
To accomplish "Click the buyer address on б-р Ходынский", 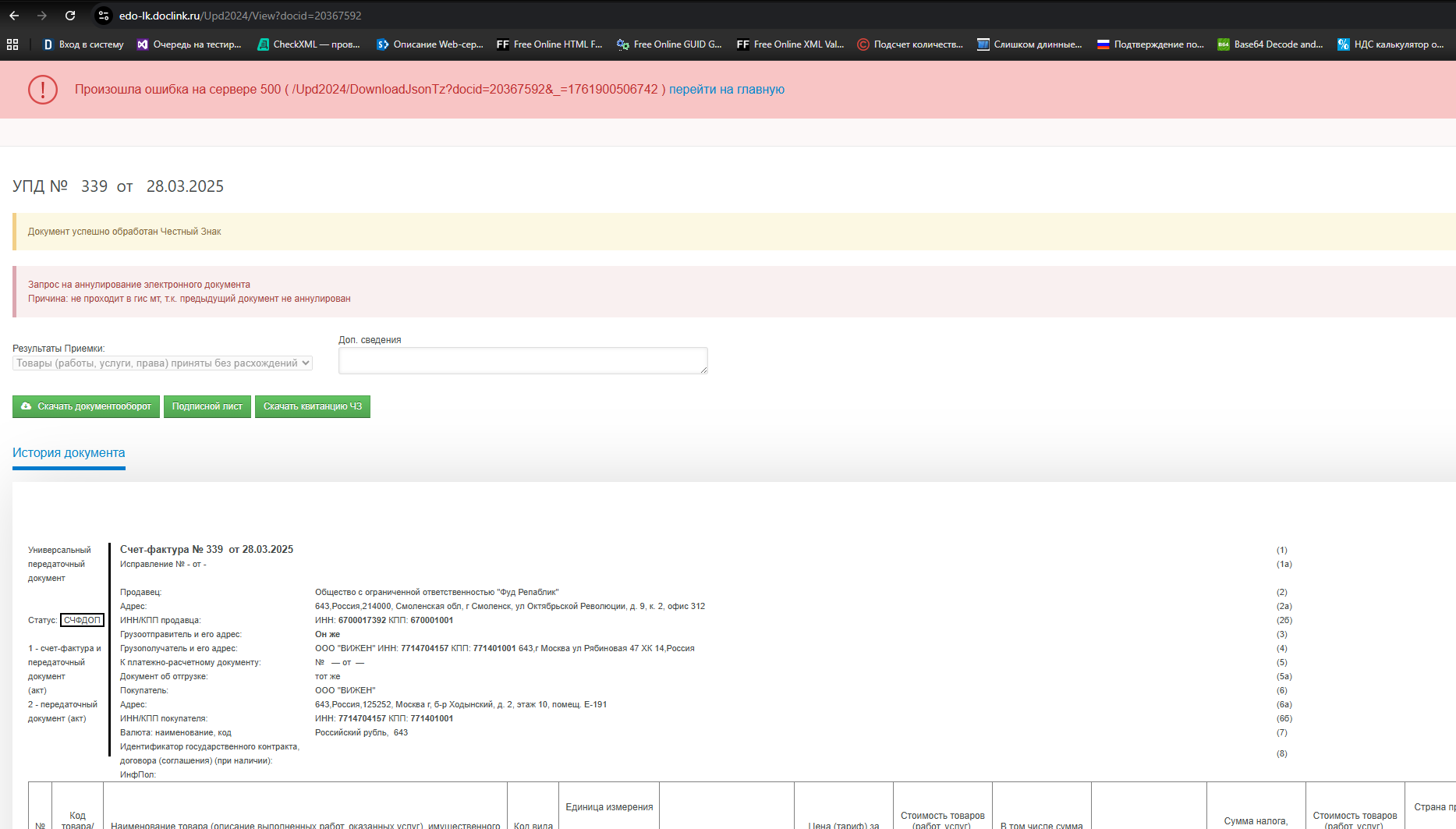I will [461, 705].
